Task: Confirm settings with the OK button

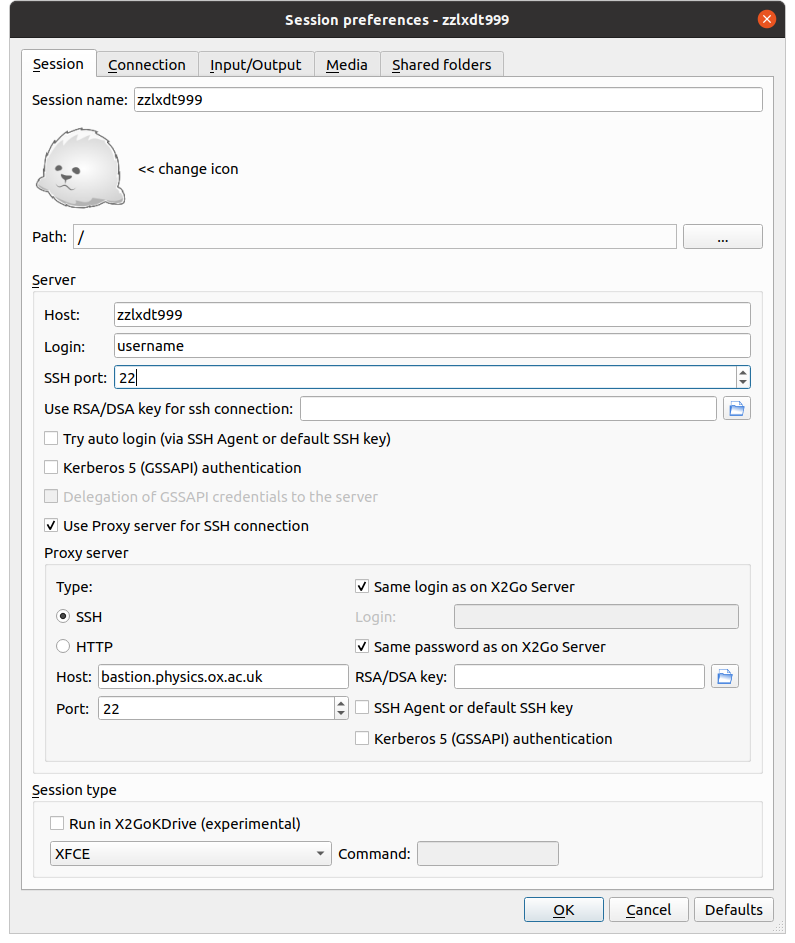Action: tap(563, 909)
